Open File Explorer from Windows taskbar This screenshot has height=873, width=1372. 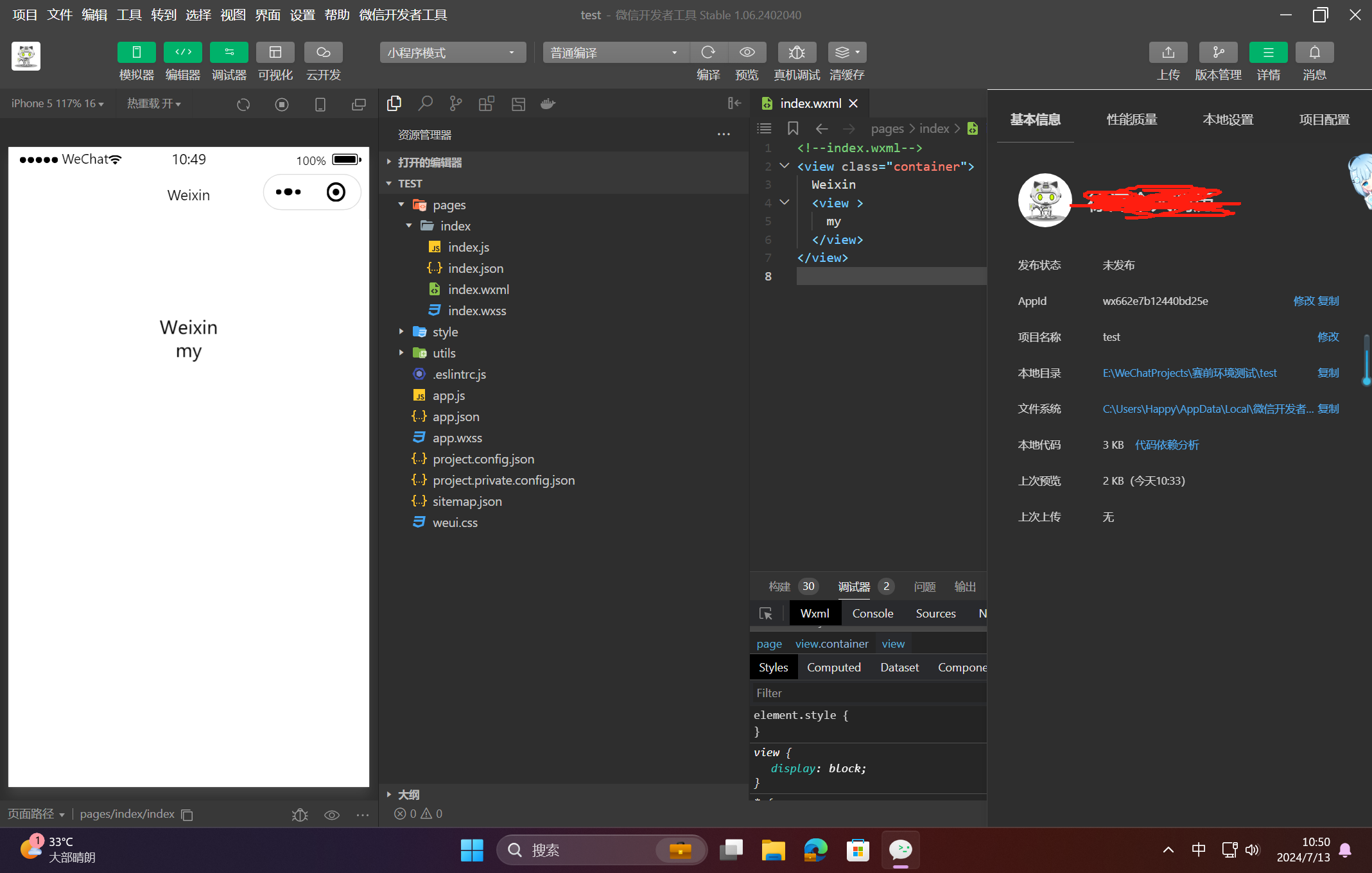772,851
